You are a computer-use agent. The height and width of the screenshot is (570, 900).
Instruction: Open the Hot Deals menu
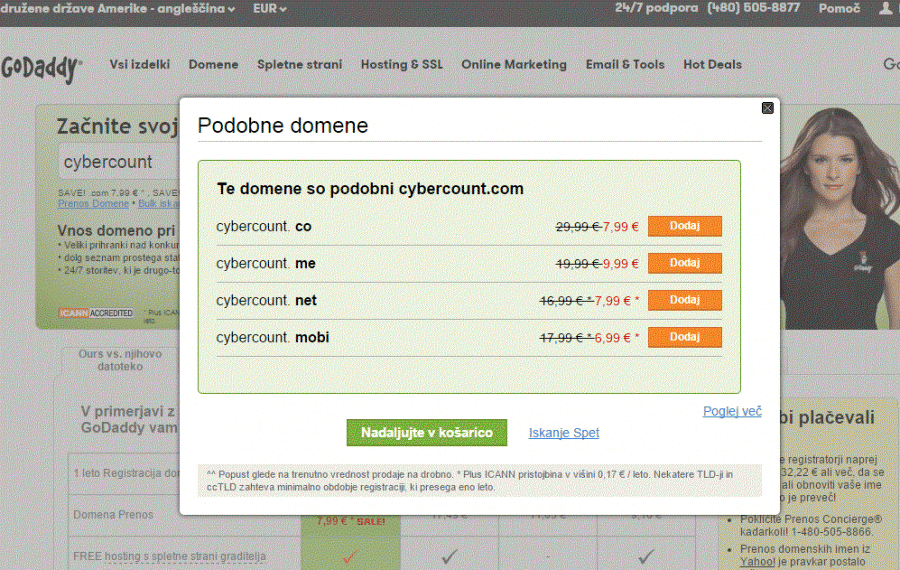click(712, 64)
